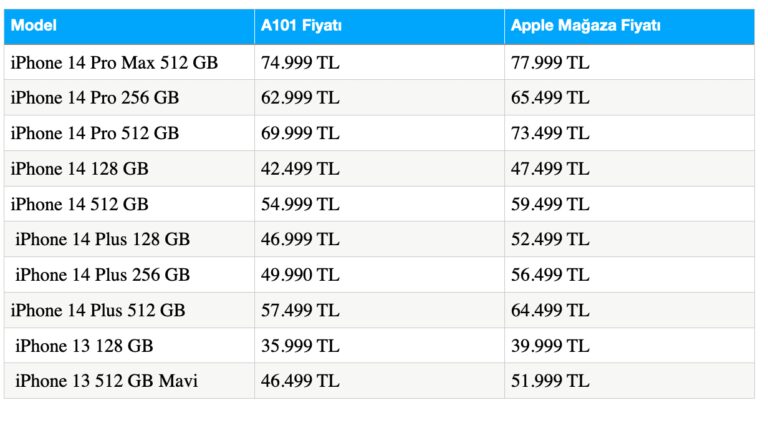
Task: Click the iPhone 14 Plus 256 GB model
Action: 102,275
